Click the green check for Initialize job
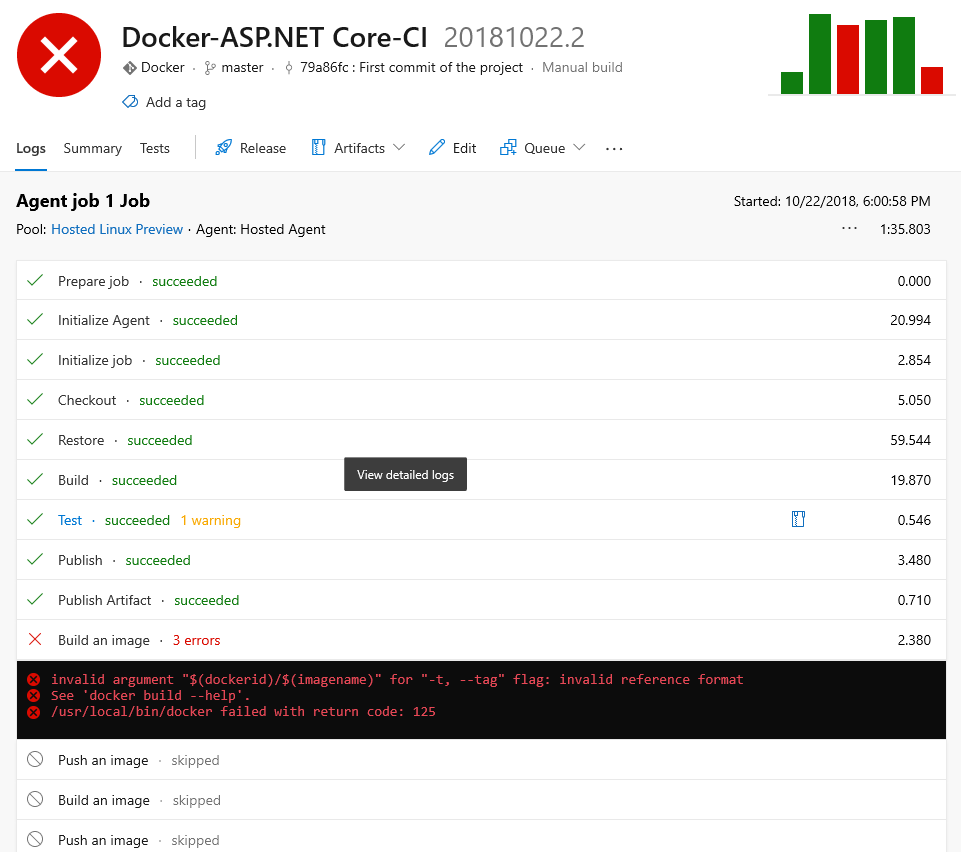The width and height of the screenshot is (961, 852). pyautogui.click(x=36, y=359)
